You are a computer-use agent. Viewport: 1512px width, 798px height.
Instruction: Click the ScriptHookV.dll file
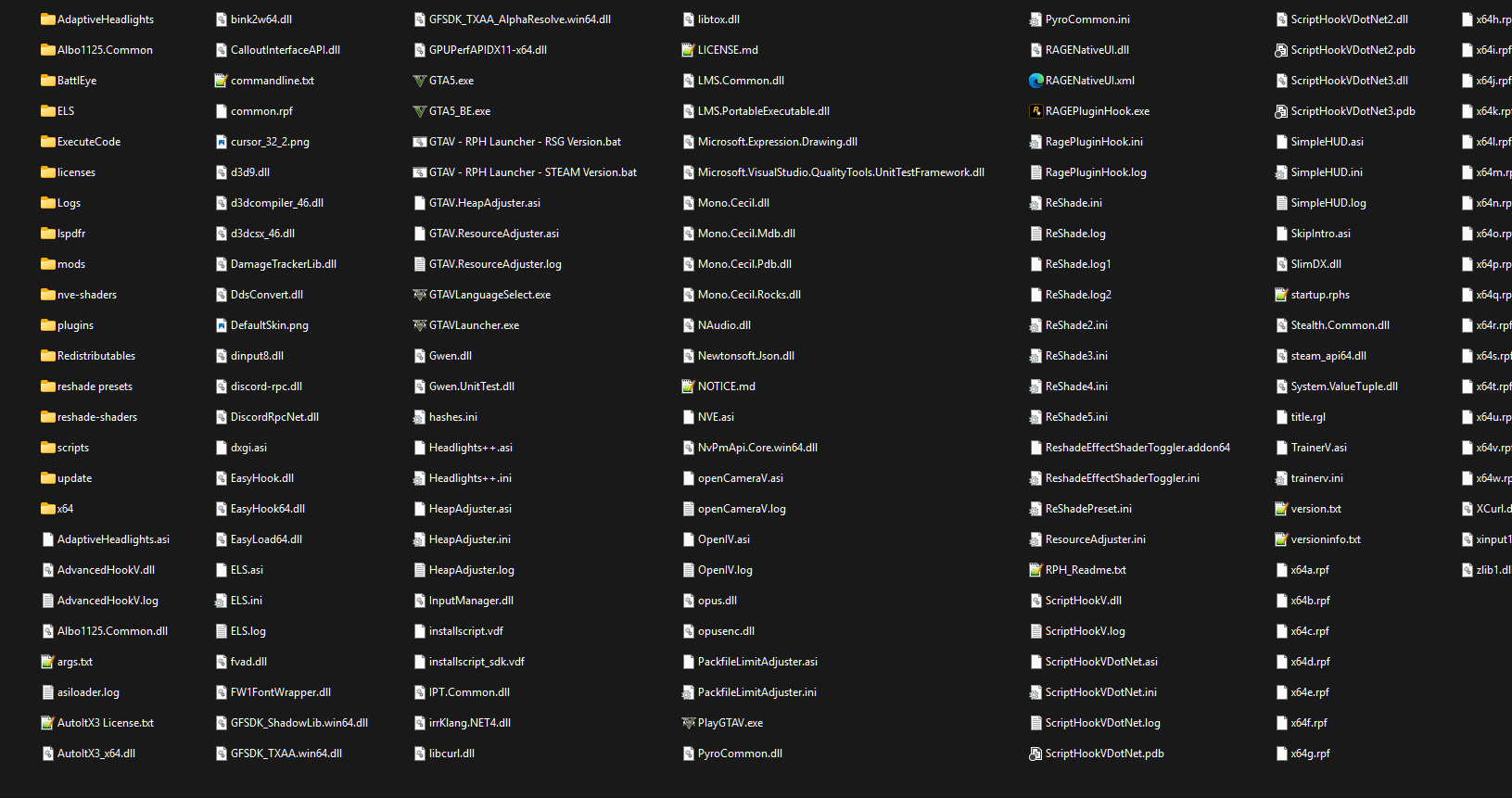[x=1075, y=601]
